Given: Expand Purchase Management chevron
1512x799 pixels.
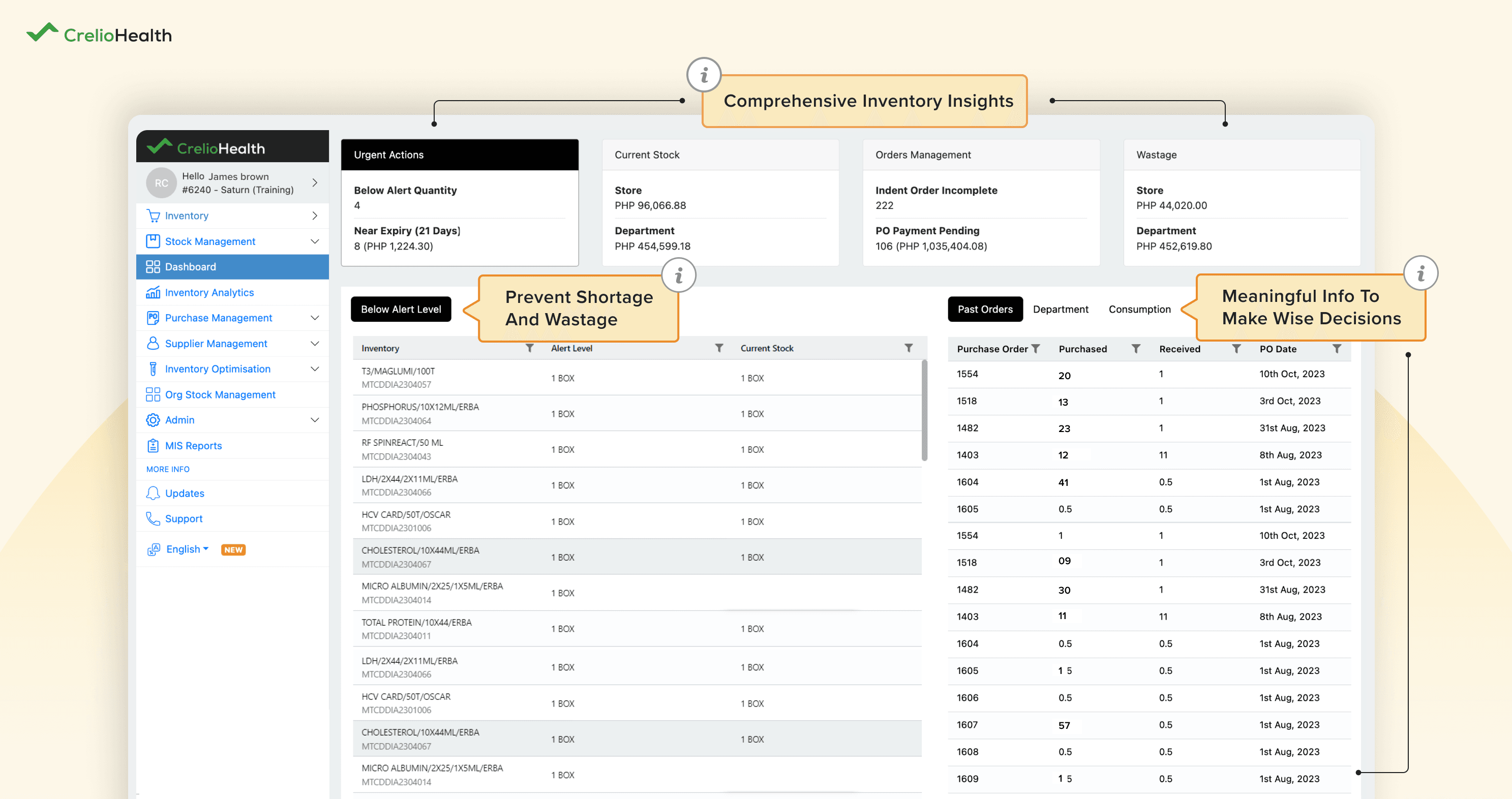Looking at the screenshot, I should tap(315, 317).
